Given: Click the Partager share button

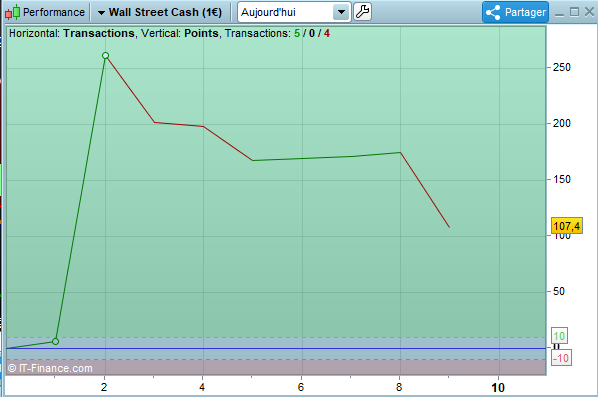Looking at the screenshot, I should point(515,12).
